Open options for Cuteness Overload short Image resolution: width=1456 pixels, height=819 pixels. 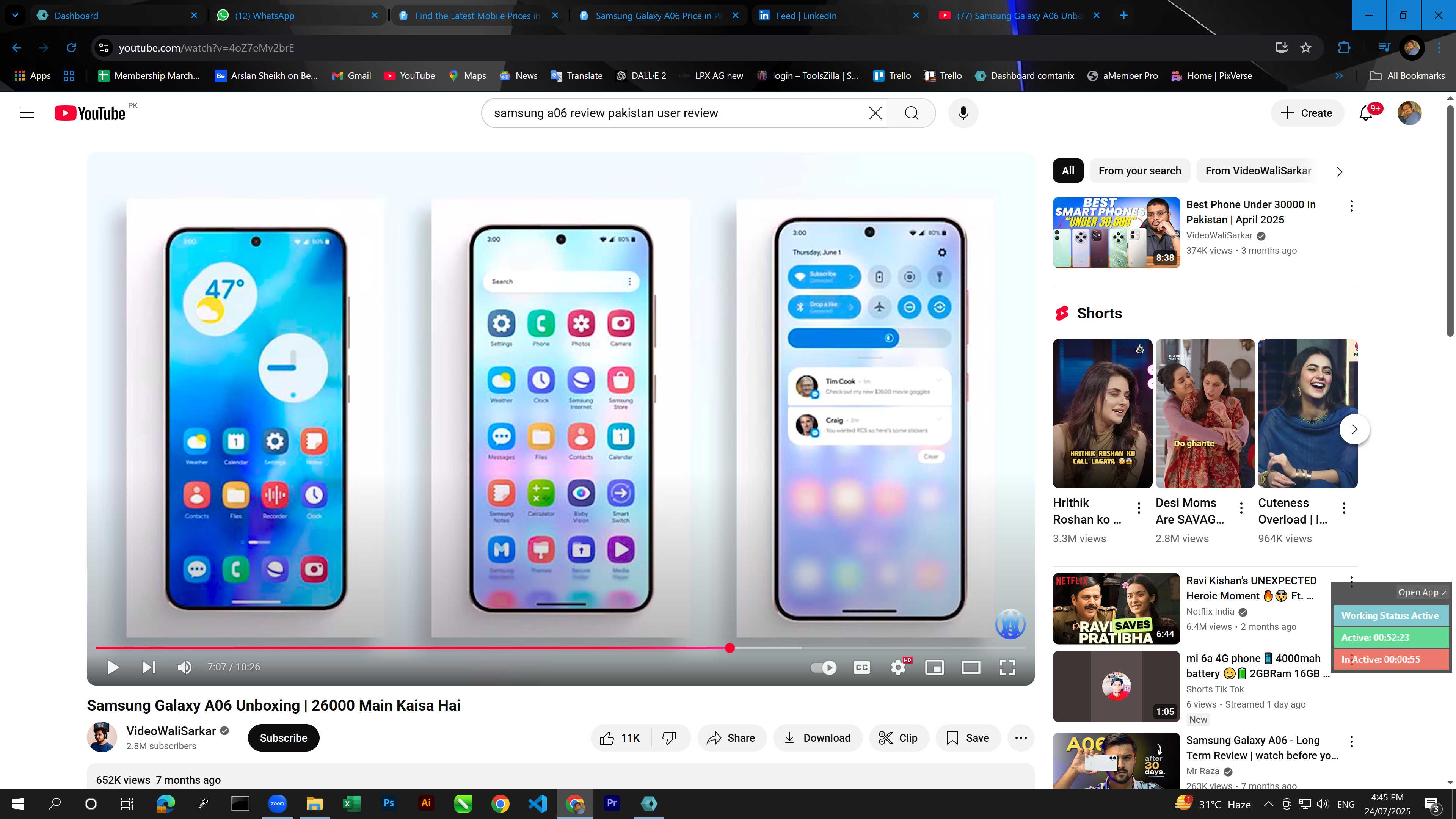click(x=1344, y=508)
